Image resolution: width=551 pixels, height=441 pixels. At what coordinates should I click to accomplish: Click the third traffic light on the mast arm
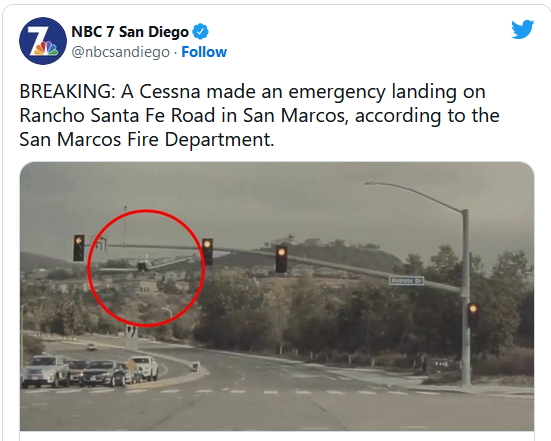pos(281,259)
